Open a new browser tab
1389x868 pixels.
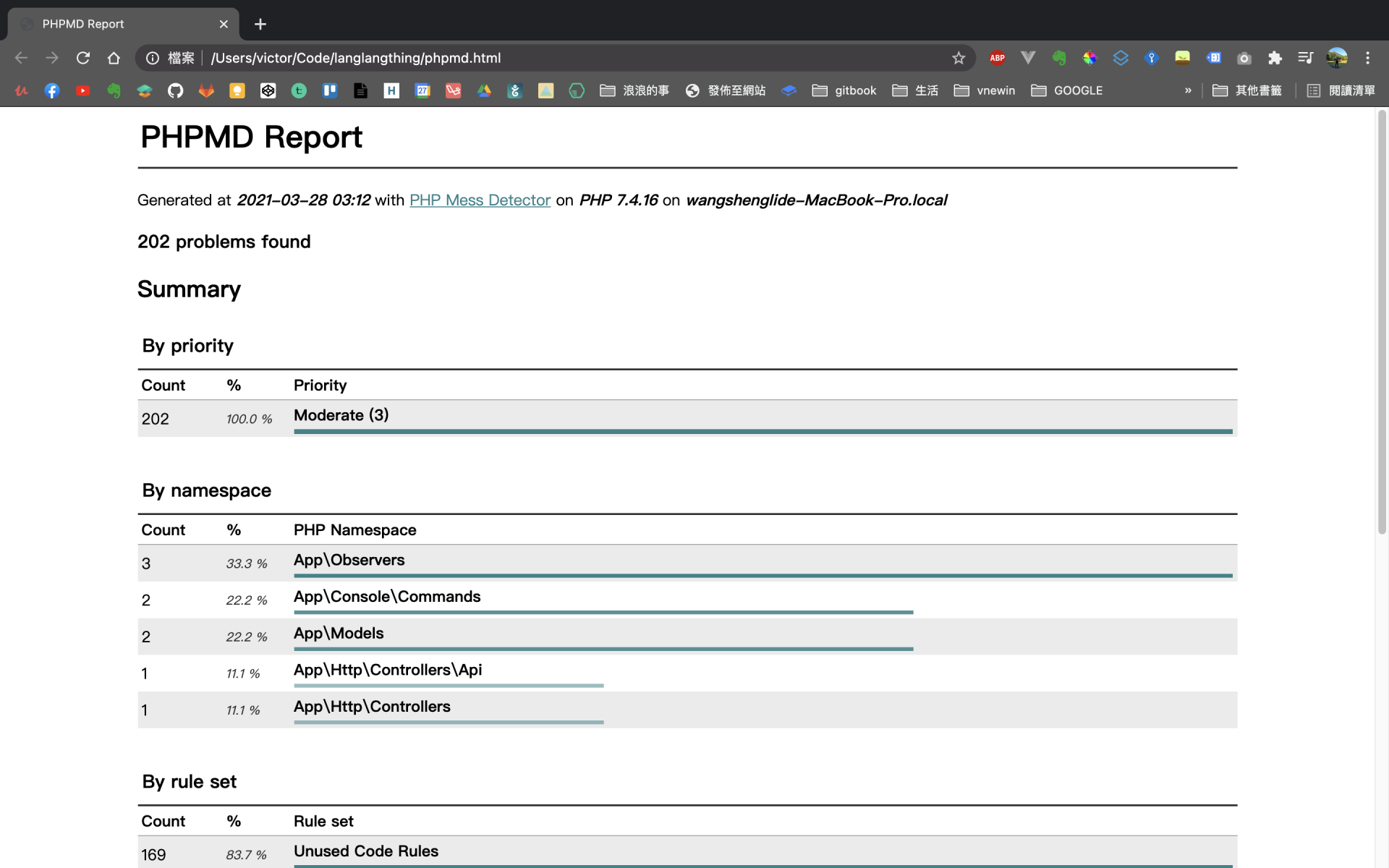coord(260,24)
